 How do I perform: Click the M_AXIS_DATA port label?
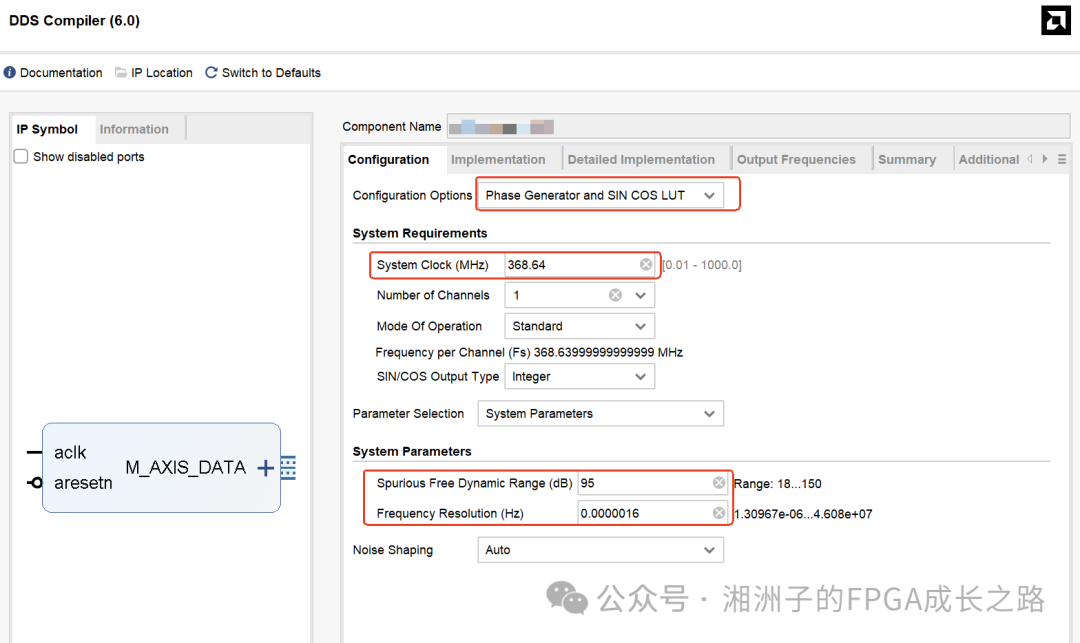[x=185, y=467]
